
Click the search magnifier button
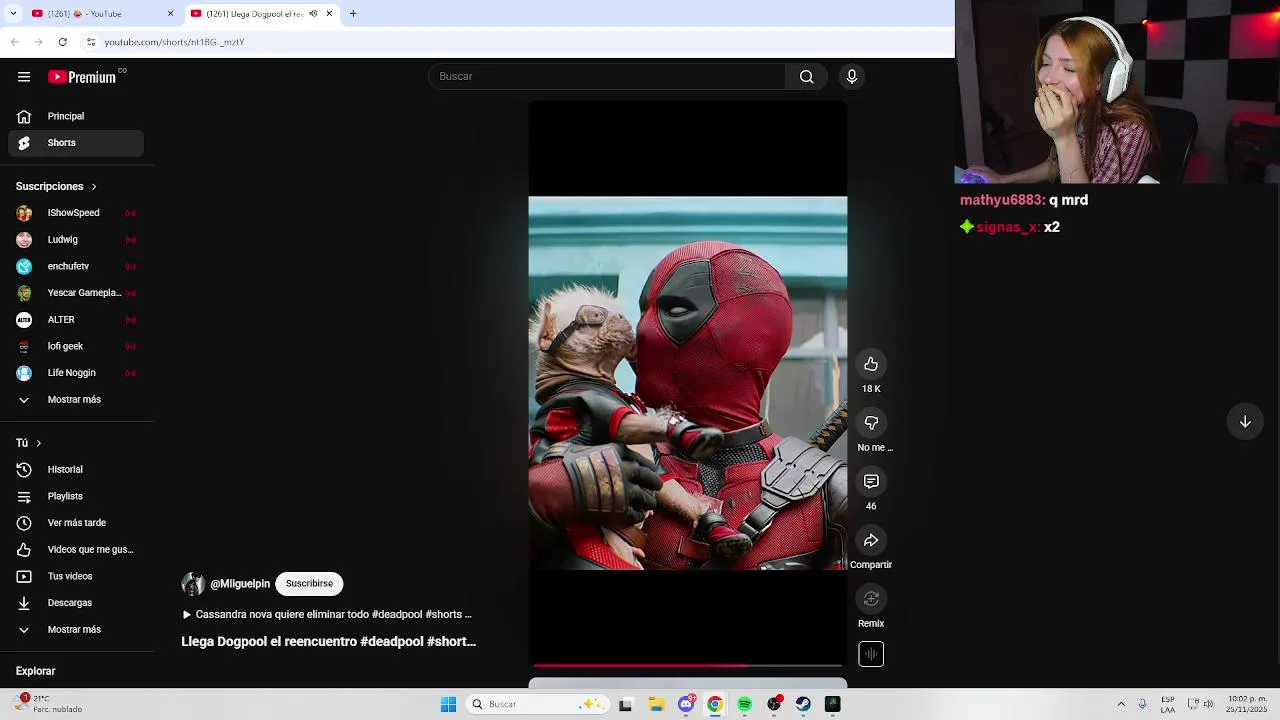click(806, 77)
